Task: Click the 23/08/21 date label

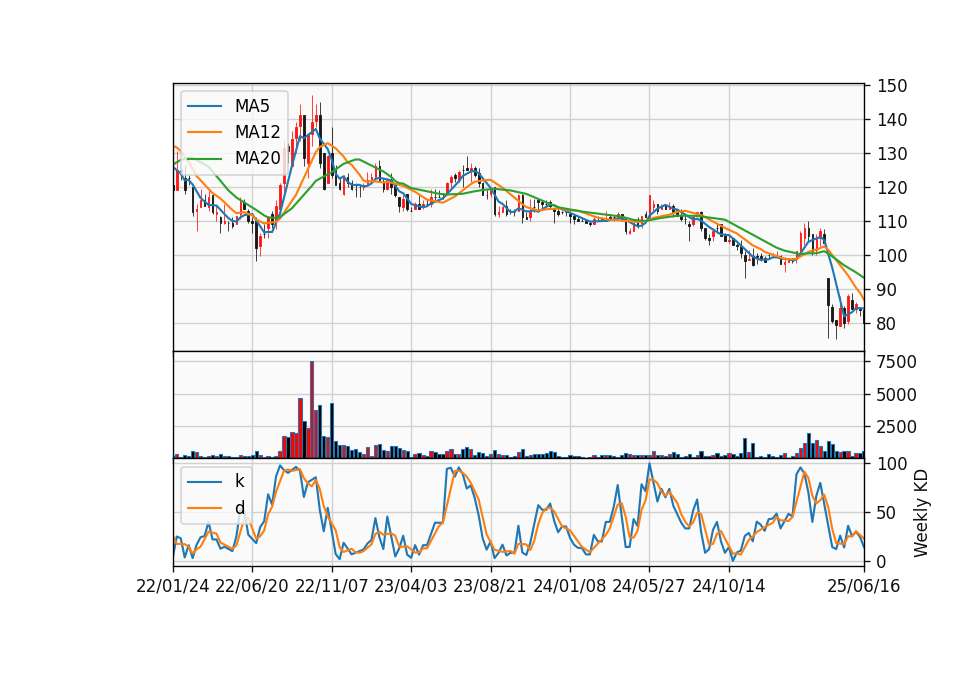Action: click(490, 586)
